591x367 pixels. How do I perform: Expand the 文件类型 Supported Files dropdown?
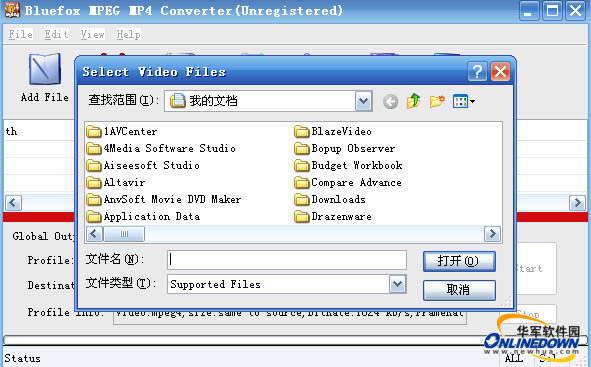tap(397, 284)
